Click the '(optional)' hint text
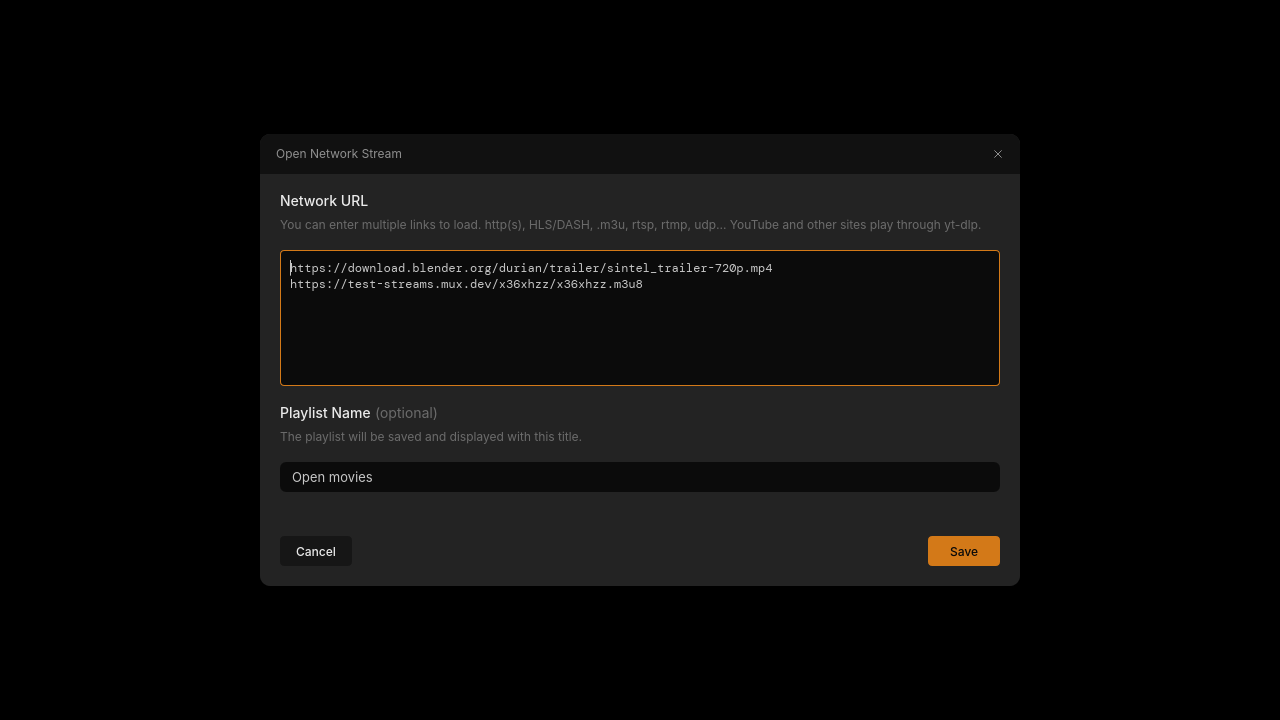The image size is (1280, 720). click(x=406, y=413)
